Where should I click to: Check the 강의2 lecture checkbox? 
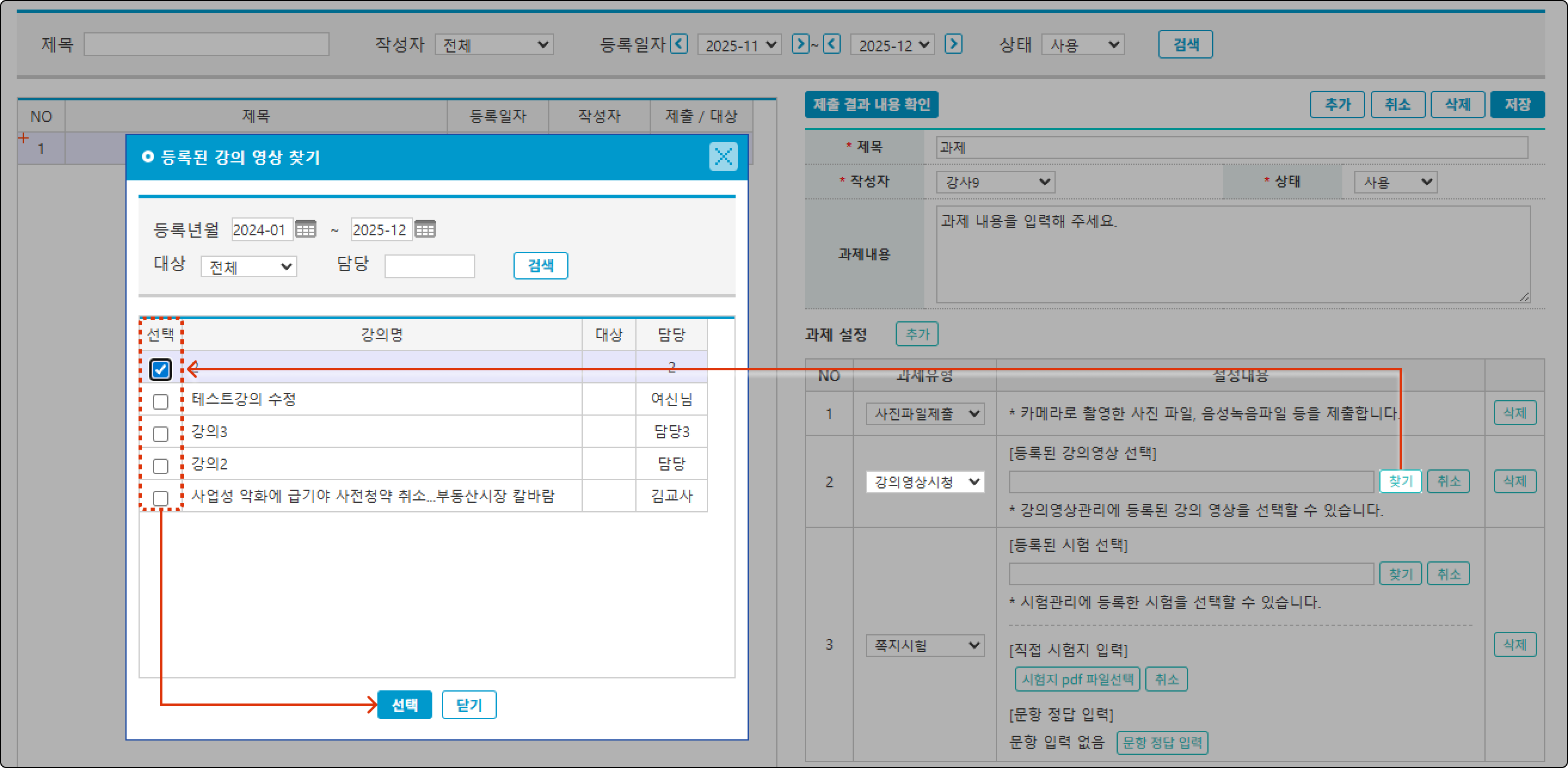161,466
